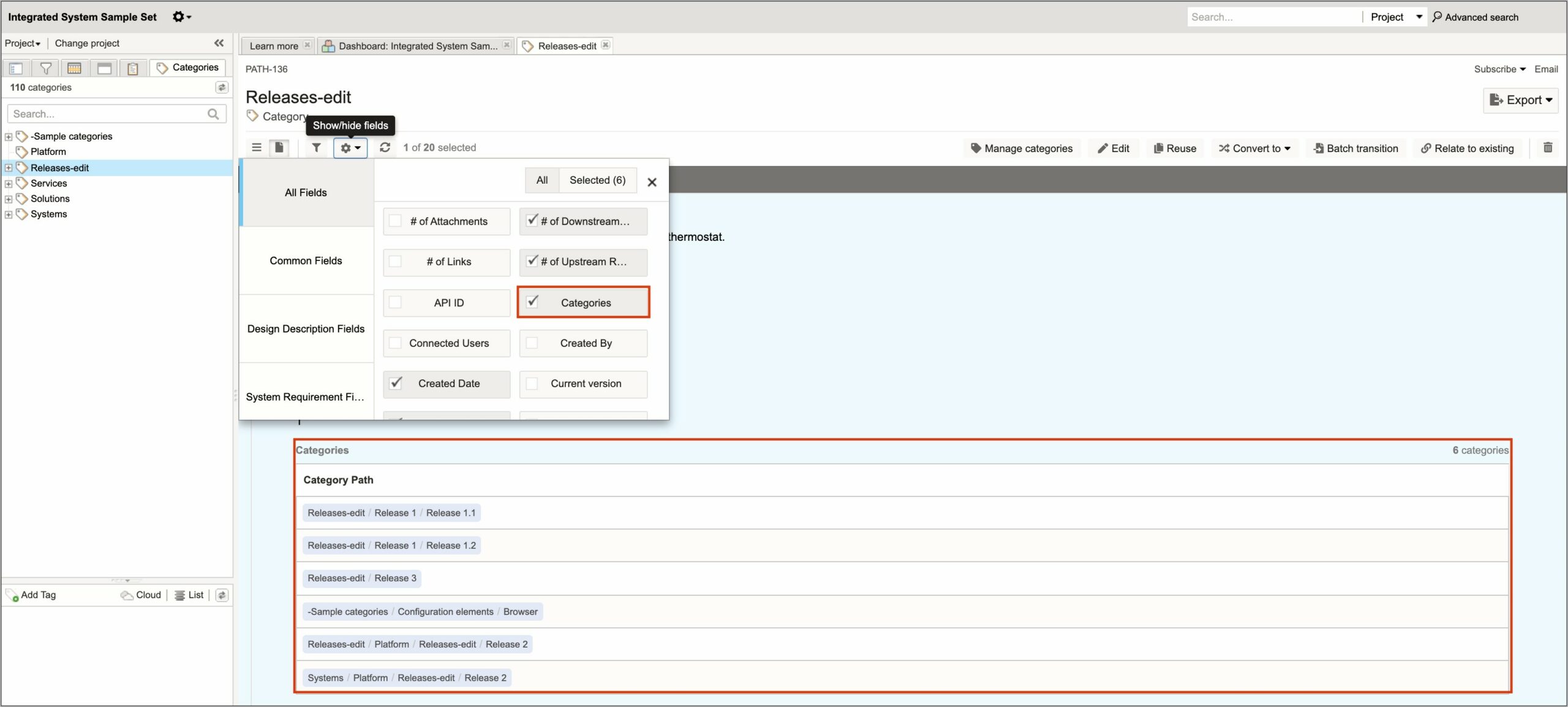Toggle the Categories field checkbox
1568x707 pixels.
tap(533, 301)
